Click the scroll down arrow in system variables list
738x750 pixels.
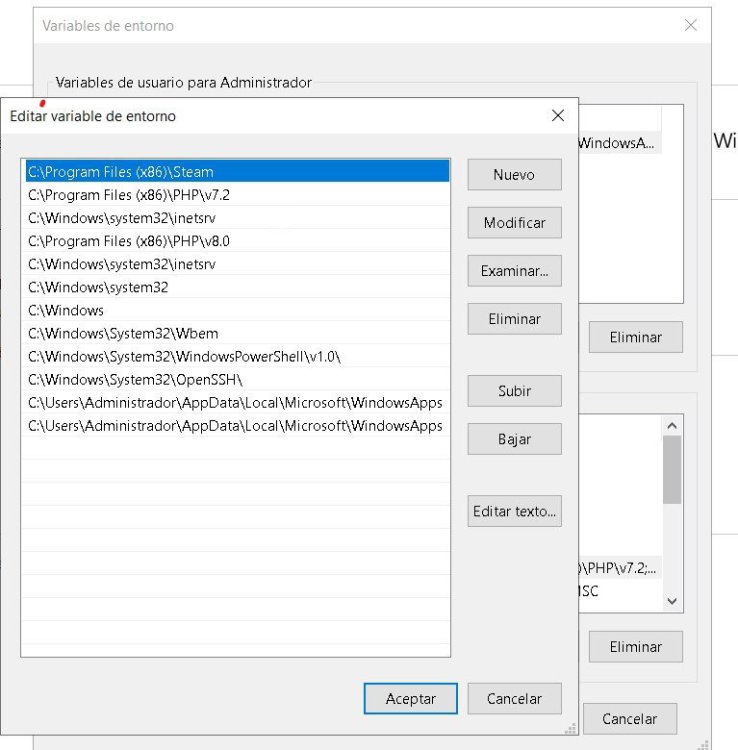(673, 601)
